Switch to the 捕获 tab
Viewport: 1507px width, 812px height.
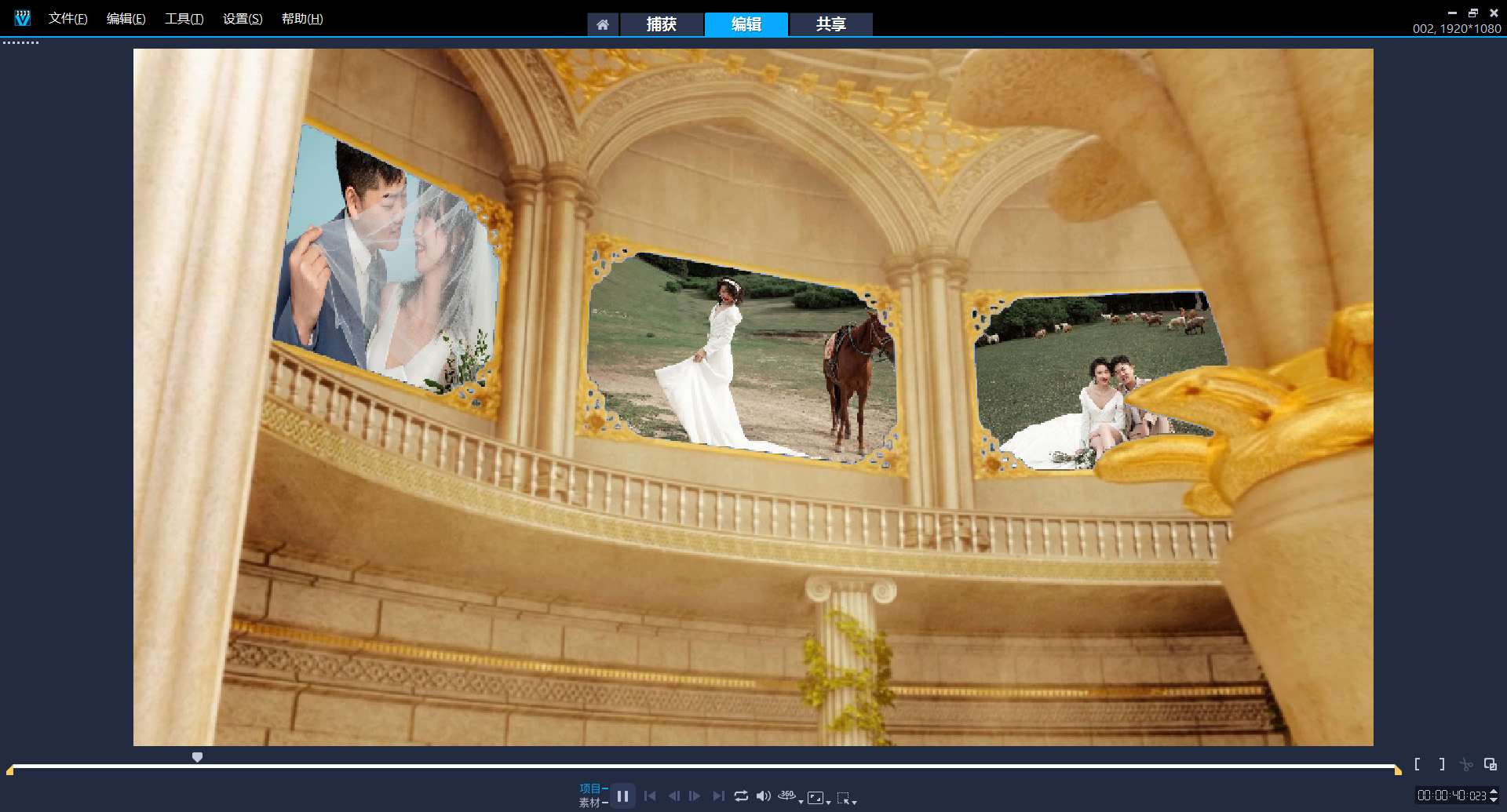[x=662, y=24]
